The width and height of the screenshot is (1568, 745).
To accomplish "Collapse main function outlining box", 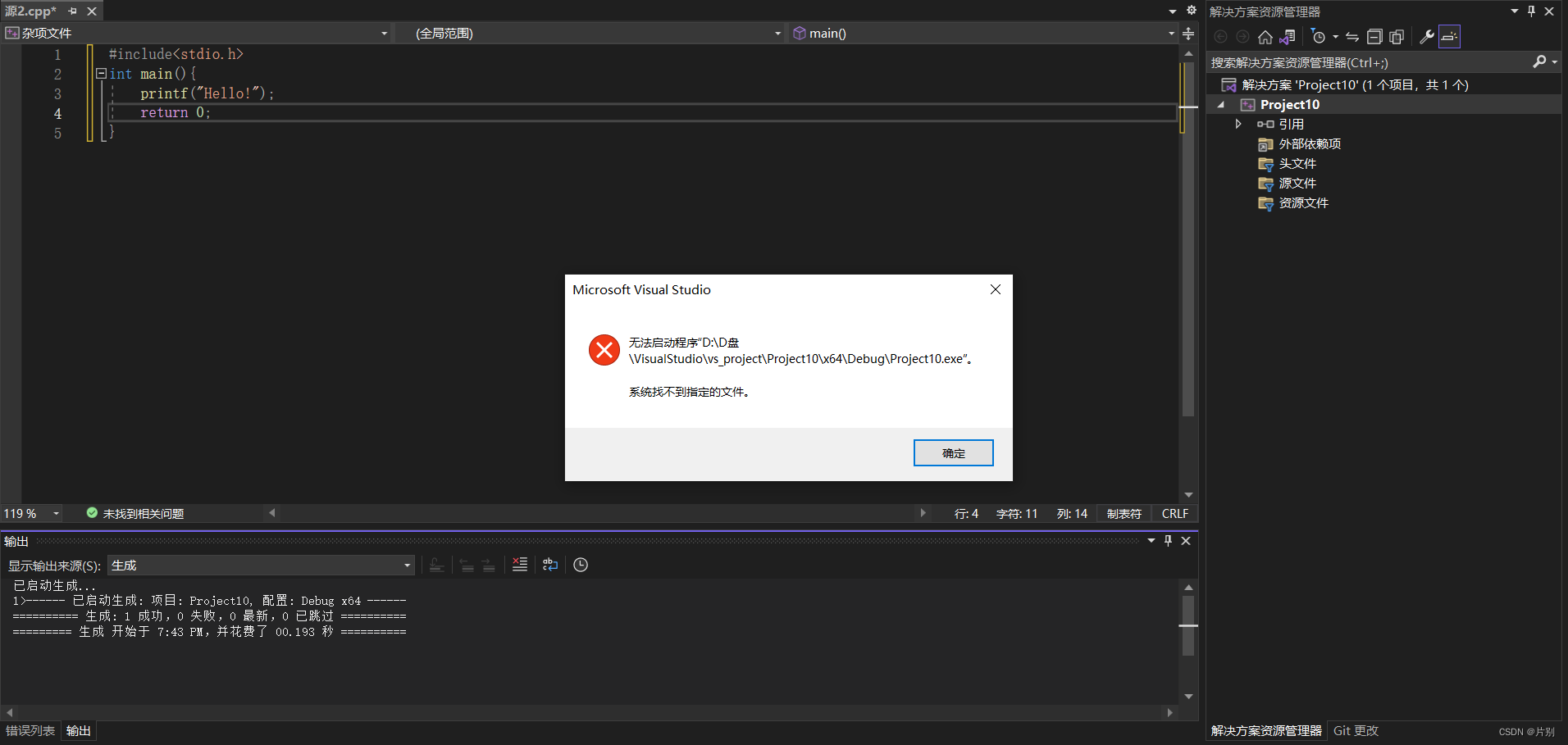I will pos(101,74).
